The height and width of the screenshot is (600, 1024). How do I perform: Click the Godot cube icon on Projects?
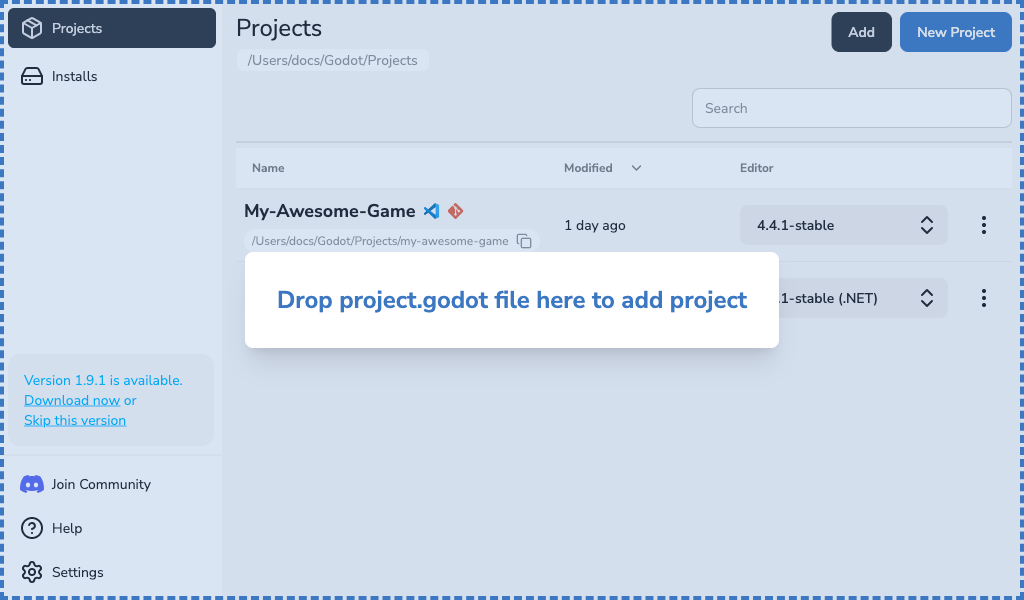click(30, 27)
